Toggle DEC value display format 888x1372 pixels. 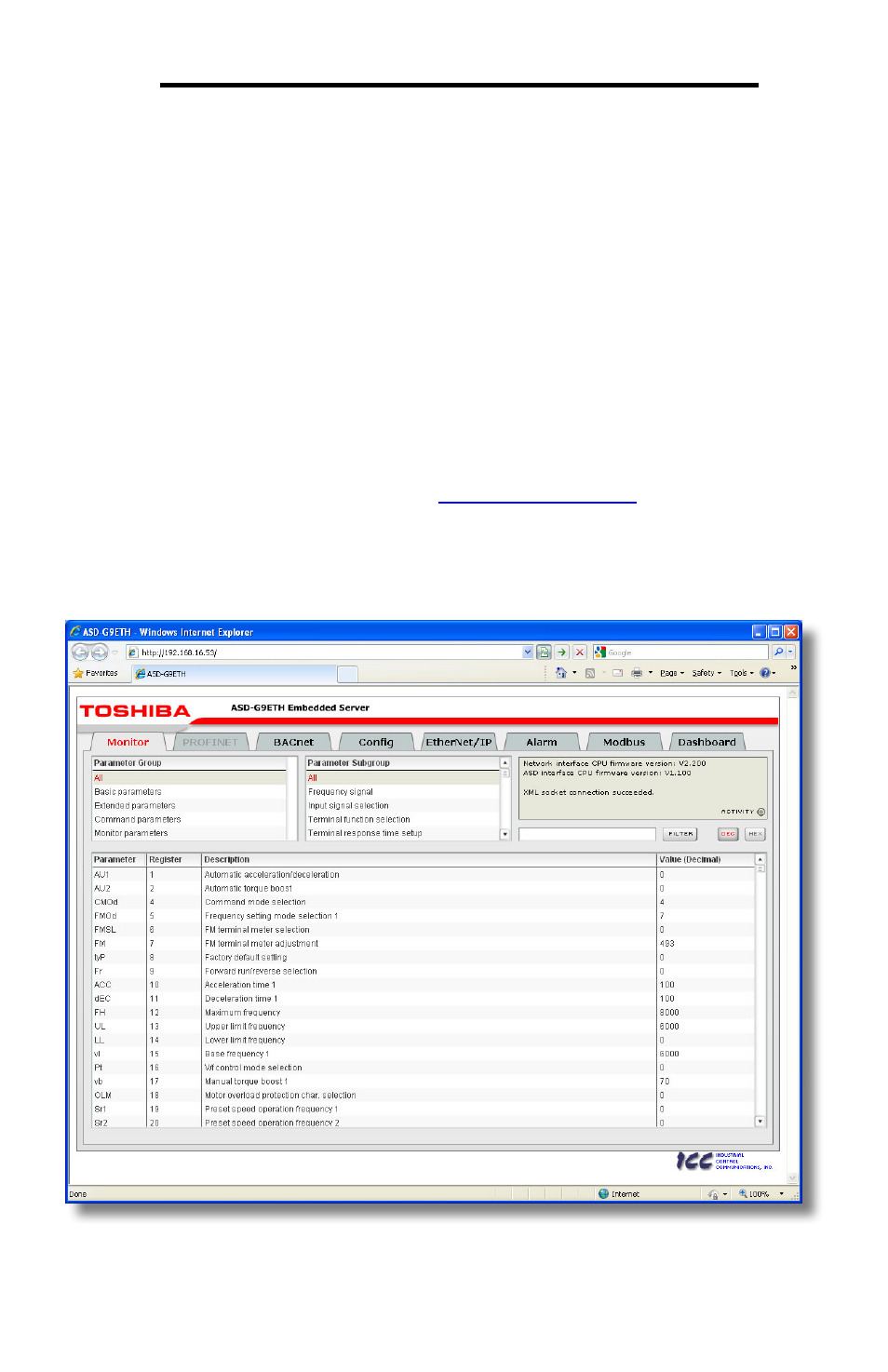coord(728,834)
